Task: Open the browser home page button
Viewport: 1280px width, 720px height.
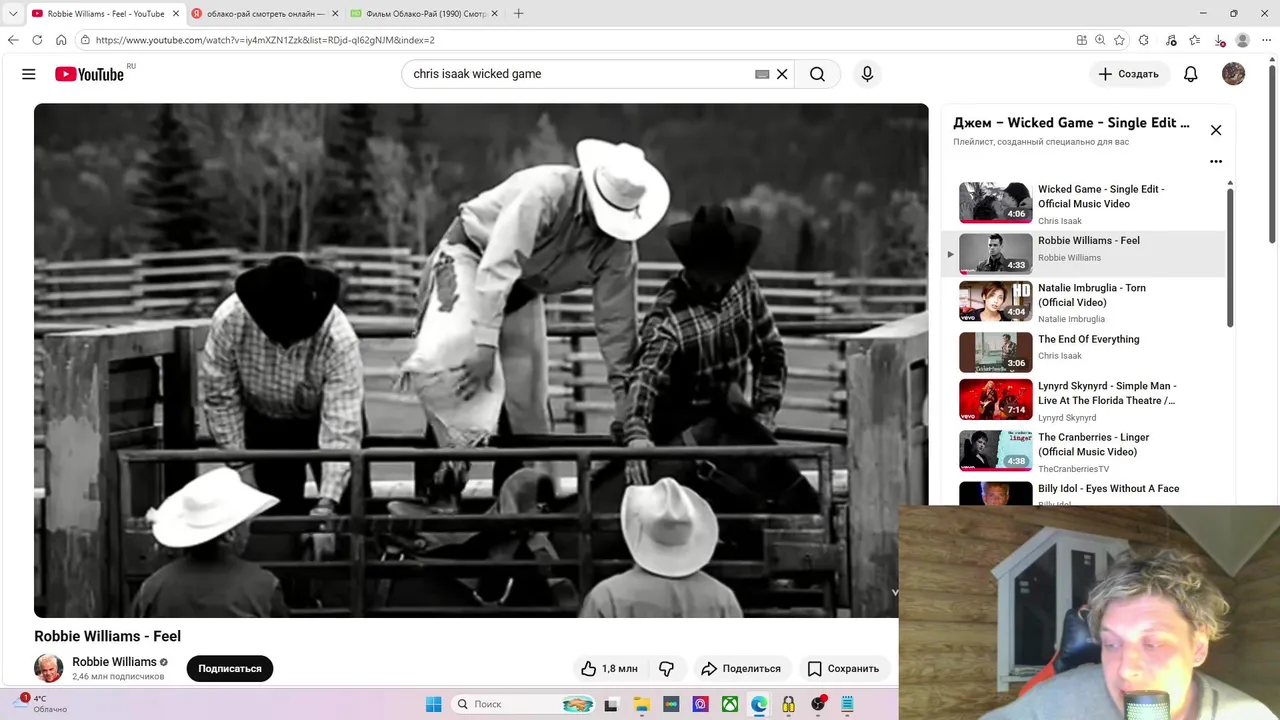Action: tap(61, 40)
